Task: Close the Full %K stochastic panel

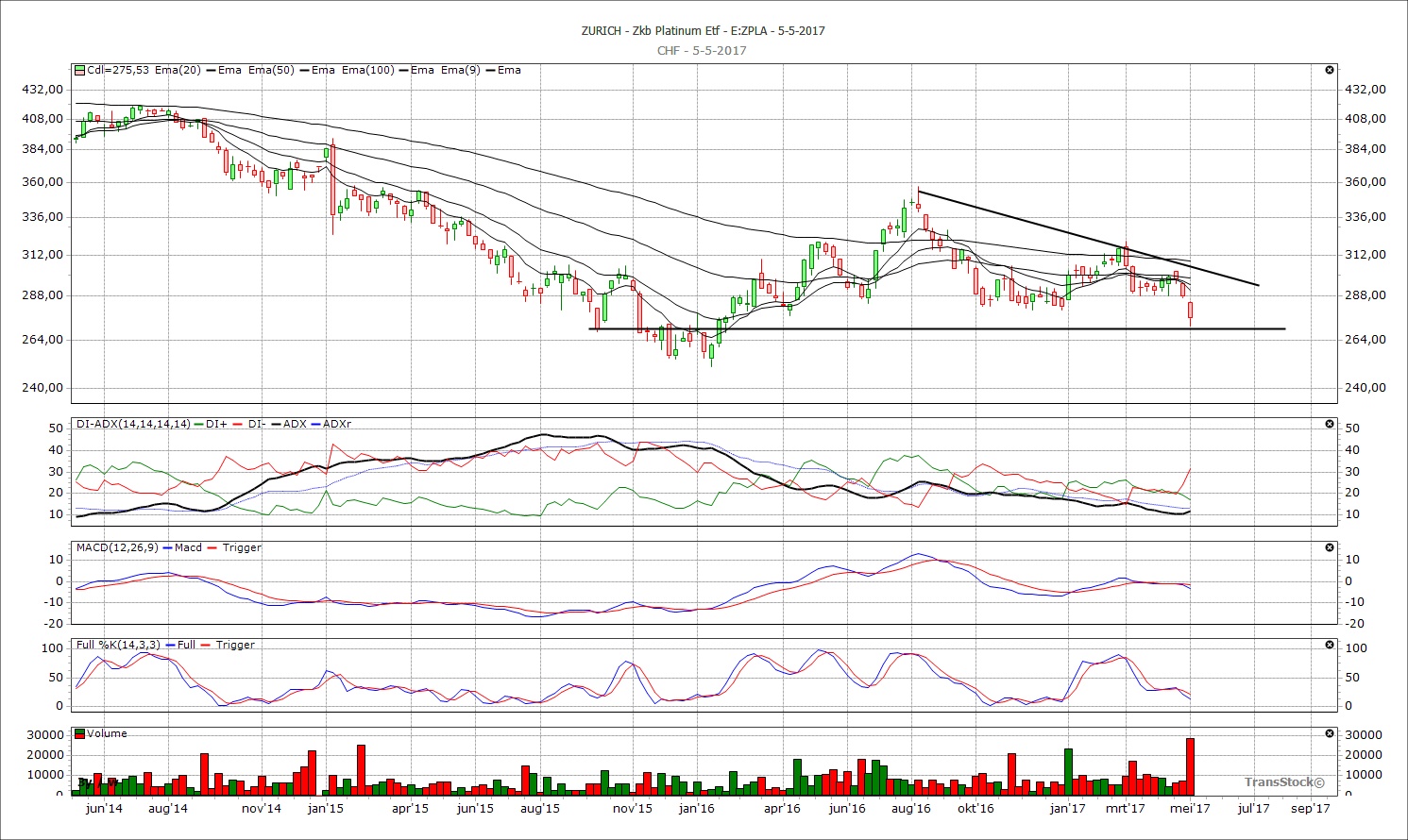Action: click(1330, 645)
